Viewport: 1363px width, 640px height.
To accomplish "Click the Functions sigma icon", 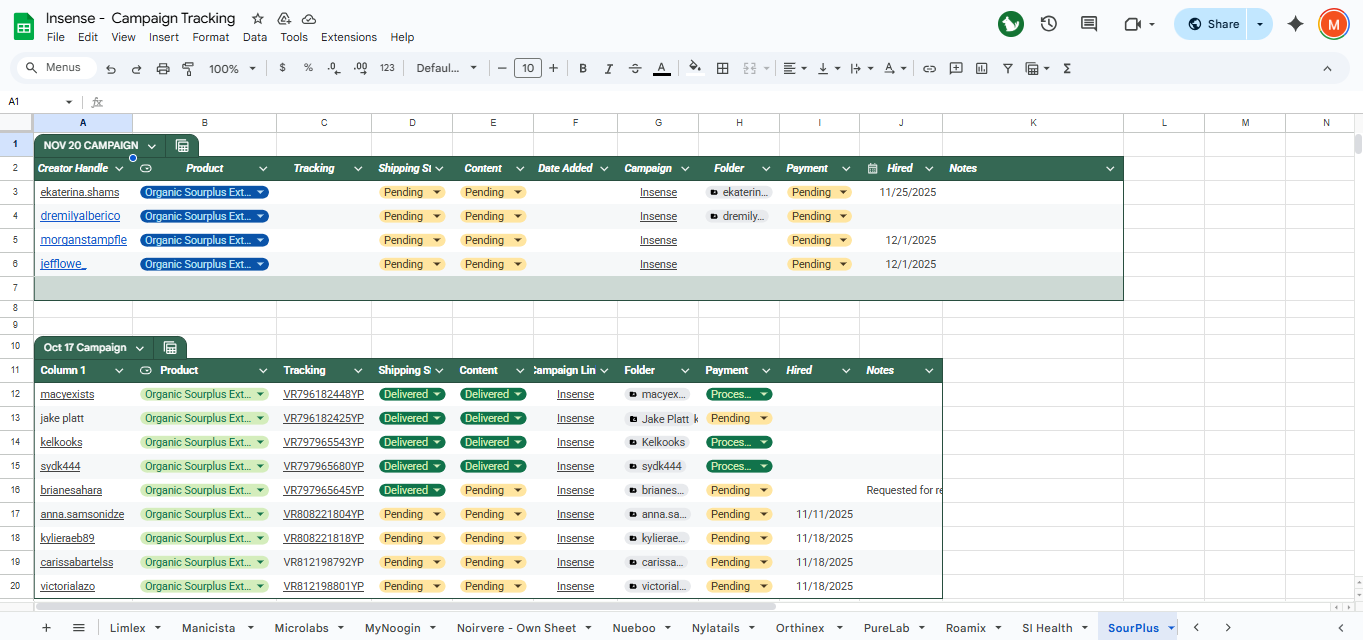I will pyautogui.click(x=1067, y=68).
